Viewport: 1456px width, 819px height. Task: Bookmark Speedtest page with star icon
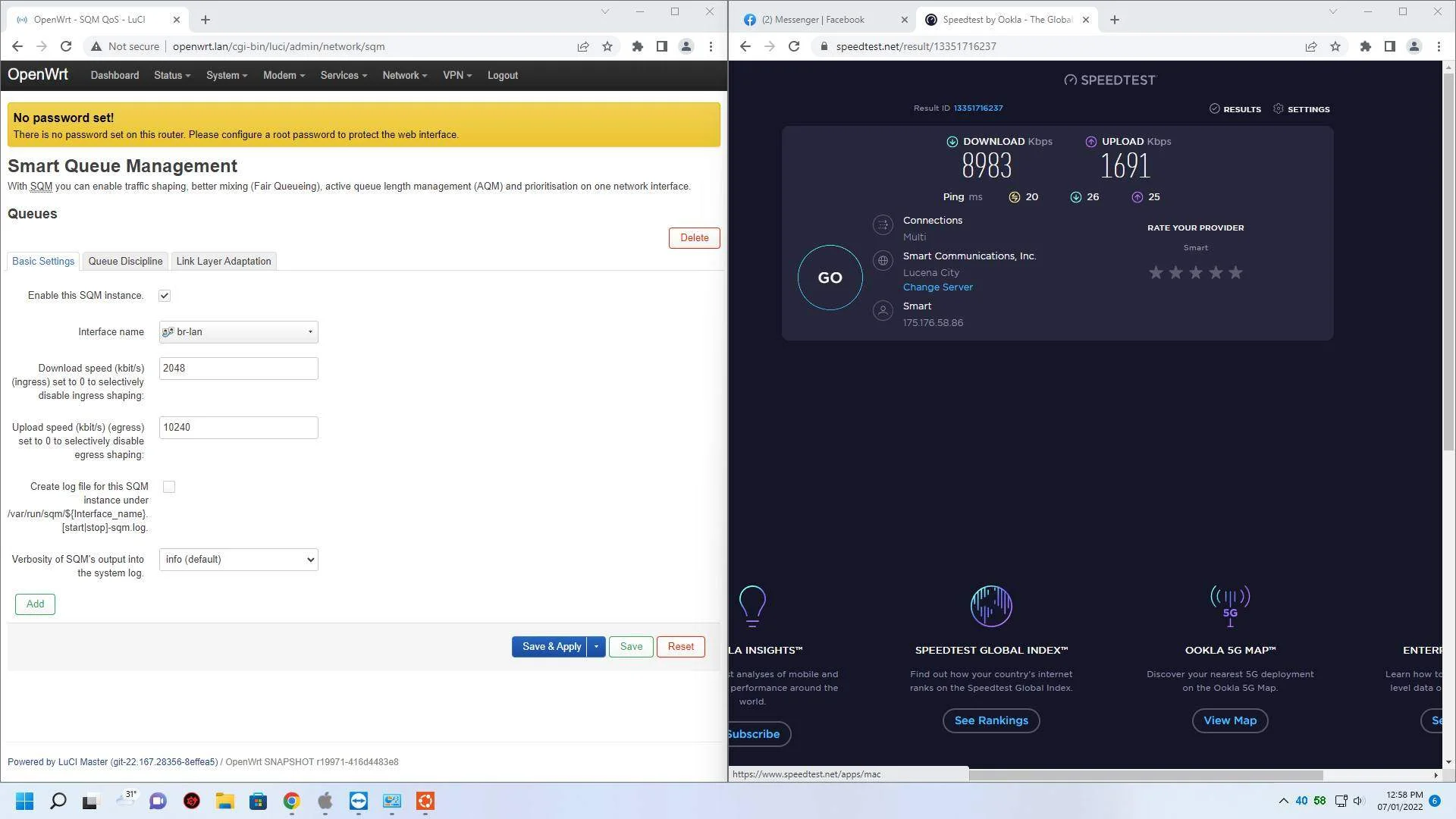click(x=1335, y=46)
